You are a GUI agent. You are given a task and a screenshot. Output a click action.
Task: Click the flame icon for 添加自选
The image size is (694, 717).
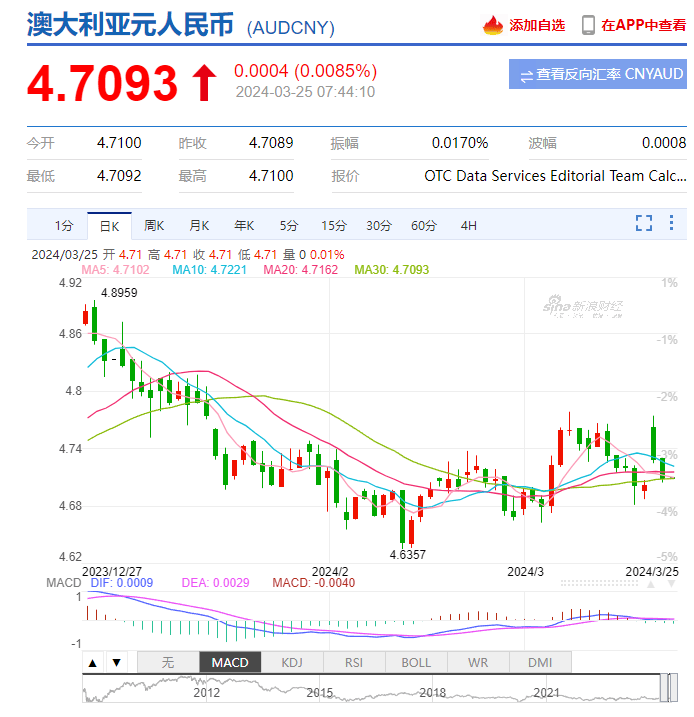coord(494,25)
